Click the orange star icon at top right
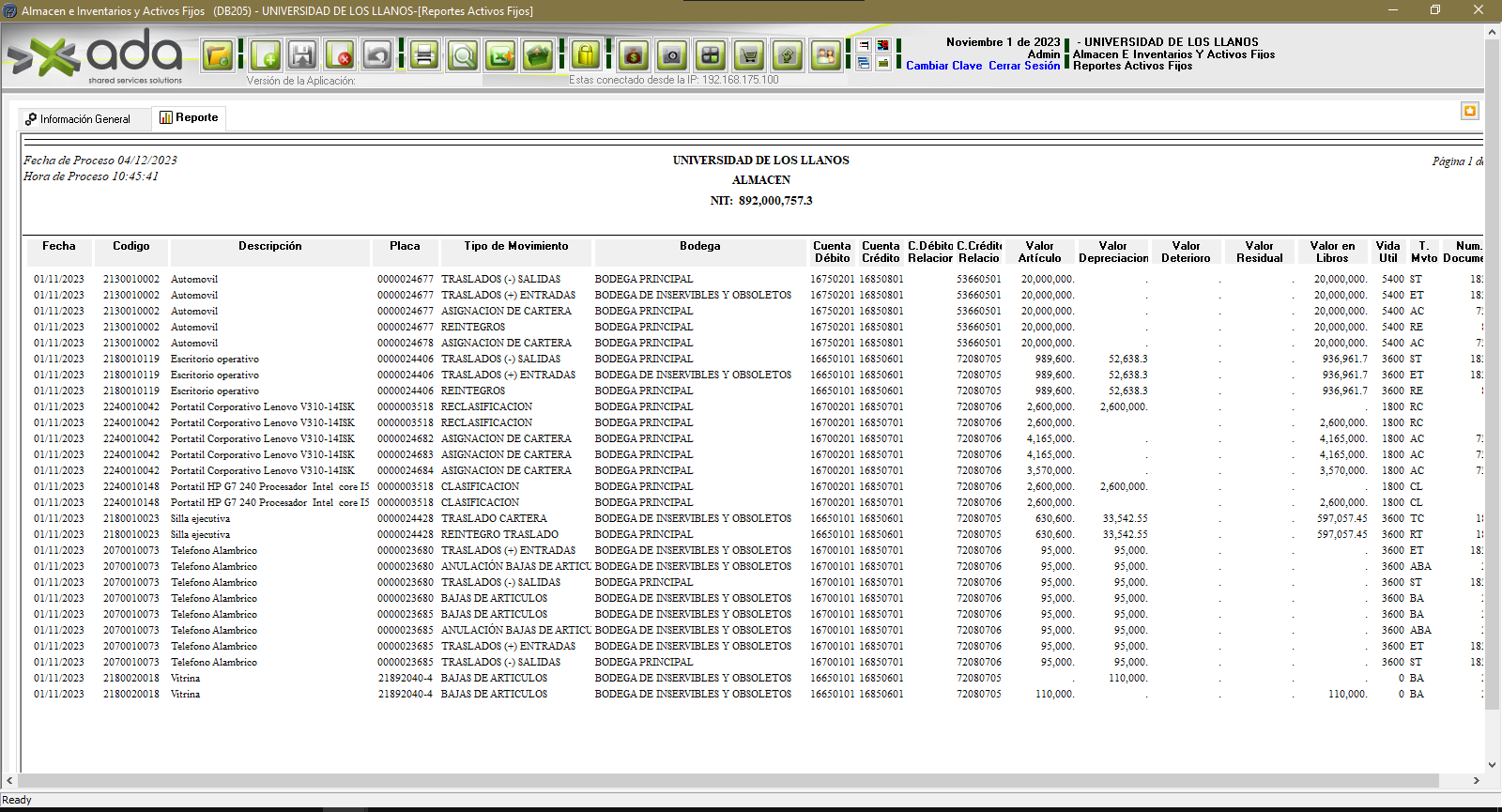The height and width of the screenshot is (812, 1502). pyautogui.click(x=1470, y=111)
